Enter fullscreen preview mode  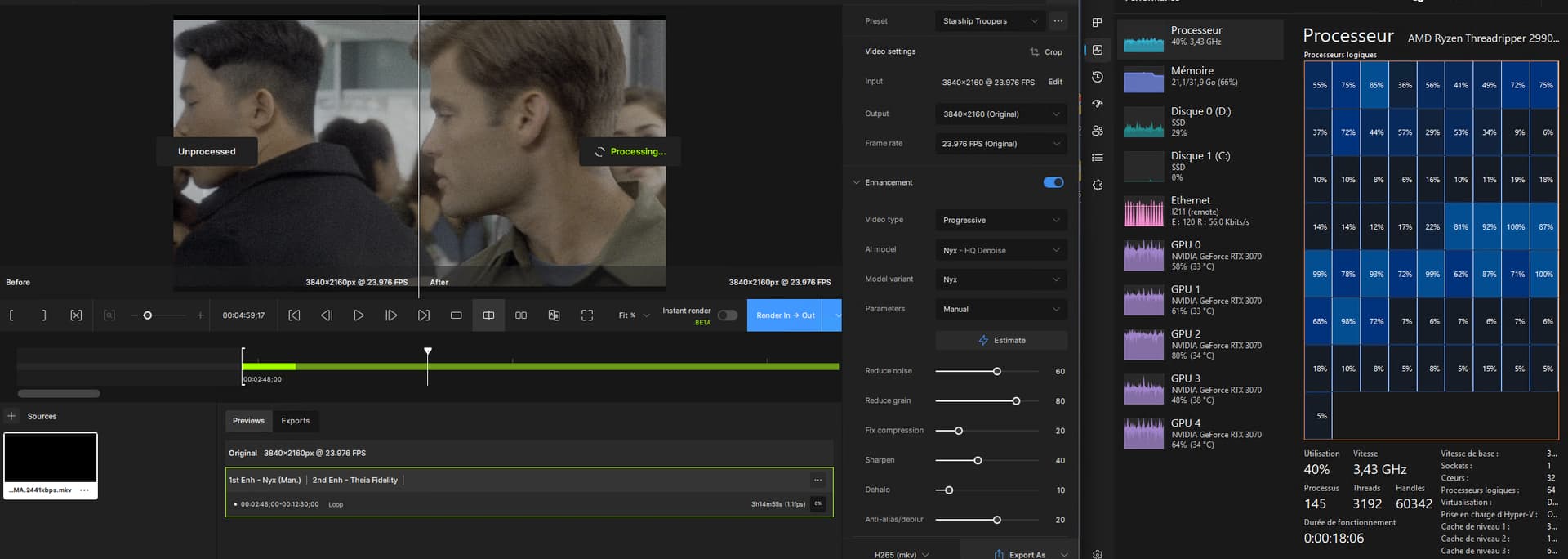tap(586, 315)
